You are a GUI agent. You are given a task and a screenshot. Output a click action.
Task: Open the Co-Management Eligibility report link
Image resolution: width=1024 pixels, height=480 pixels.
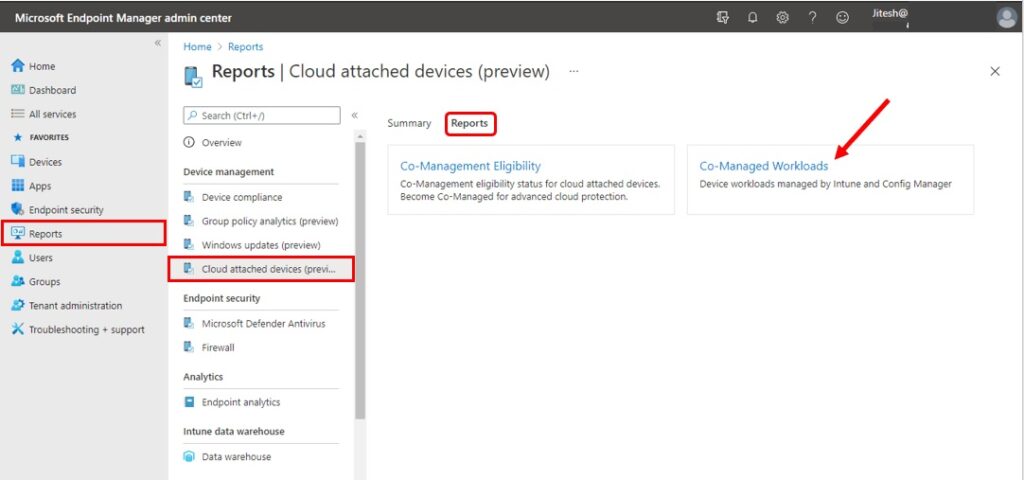point(470,166)
